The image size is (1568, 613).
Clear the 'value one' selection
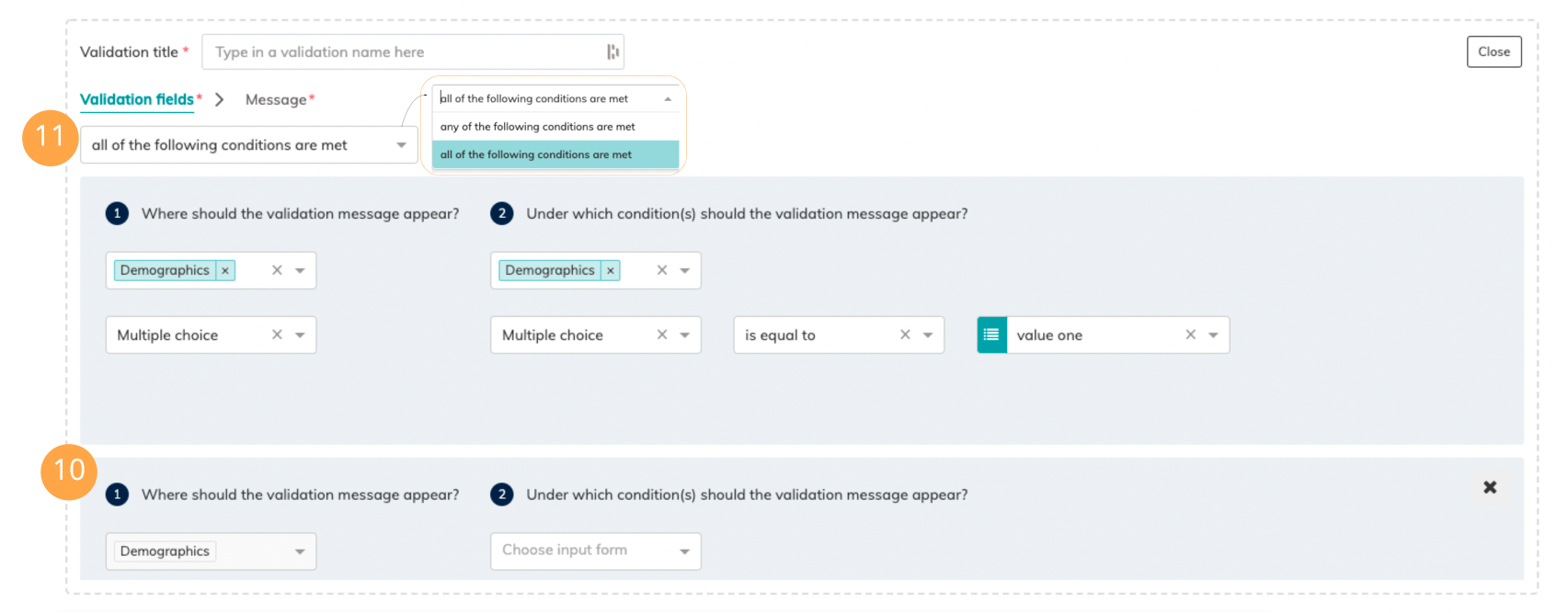click(x=1190, y=335)
